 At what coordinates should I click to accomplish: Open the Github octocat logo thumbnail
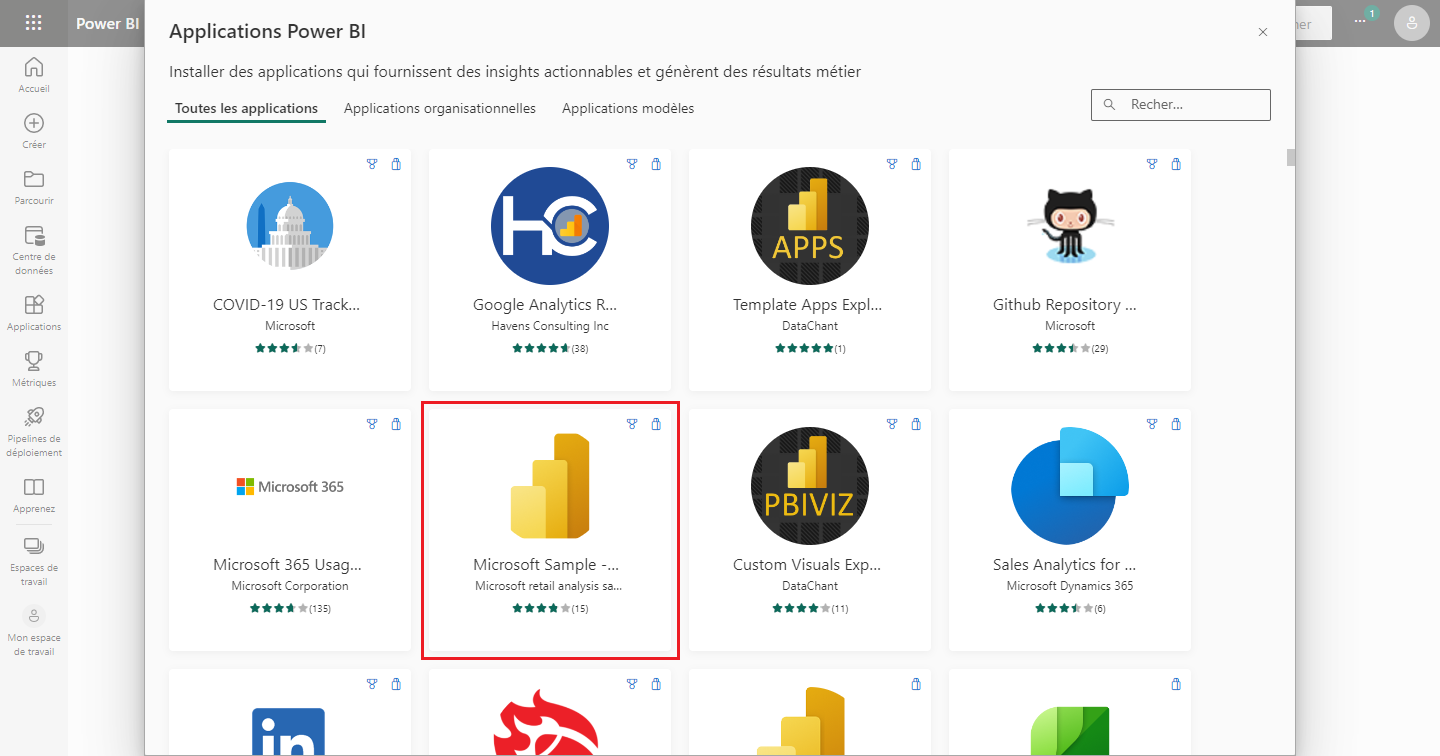click(x=1070, y=225)
